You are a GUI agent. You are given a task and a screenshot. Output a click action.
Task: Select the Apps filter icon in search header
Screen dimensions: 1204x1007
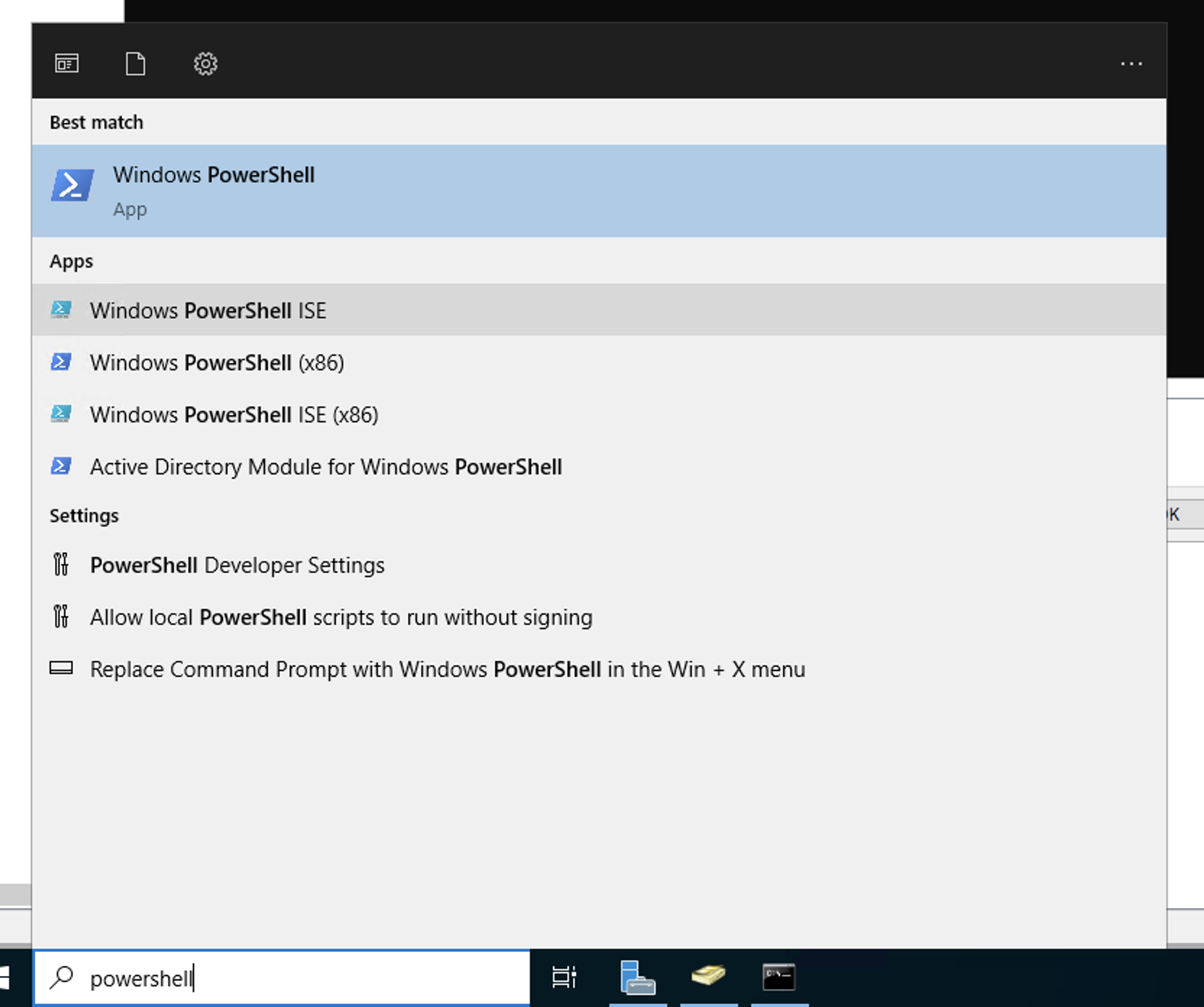pyautogui.click(x=67, y=64)
